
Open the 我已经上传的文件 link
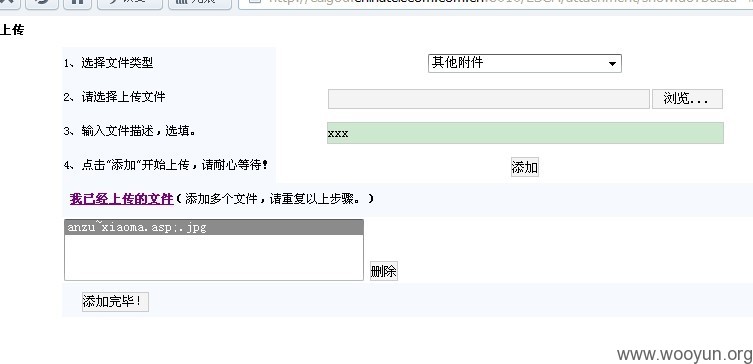coord(121,199)
